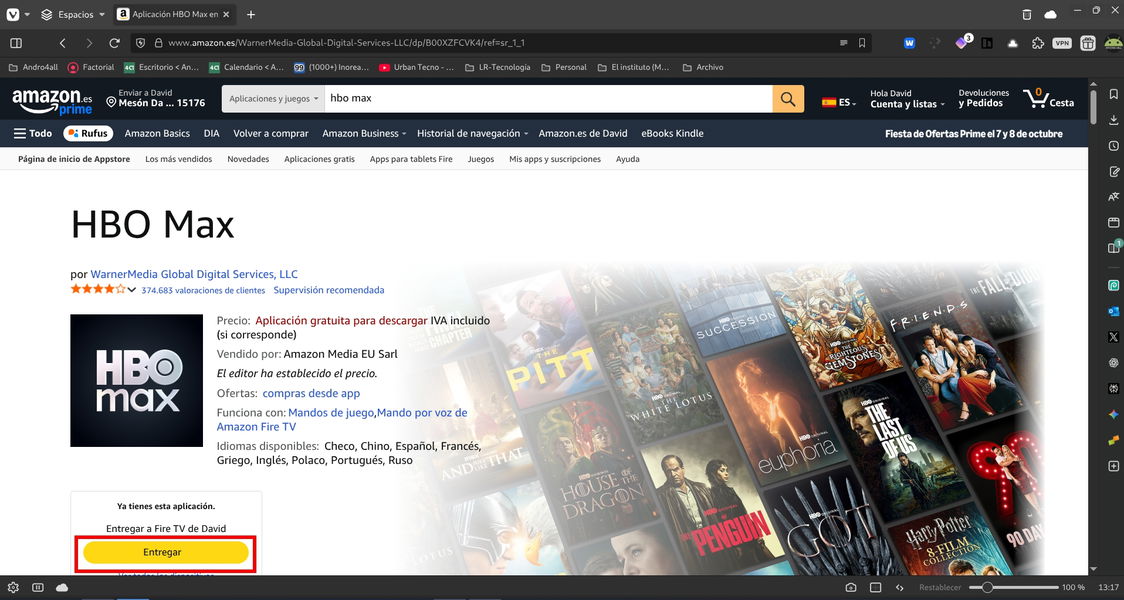The height and width of the screenshot is (600, 1124).
Task: Open History clock panel in sidebar
Action: (x=1113, y=146)
